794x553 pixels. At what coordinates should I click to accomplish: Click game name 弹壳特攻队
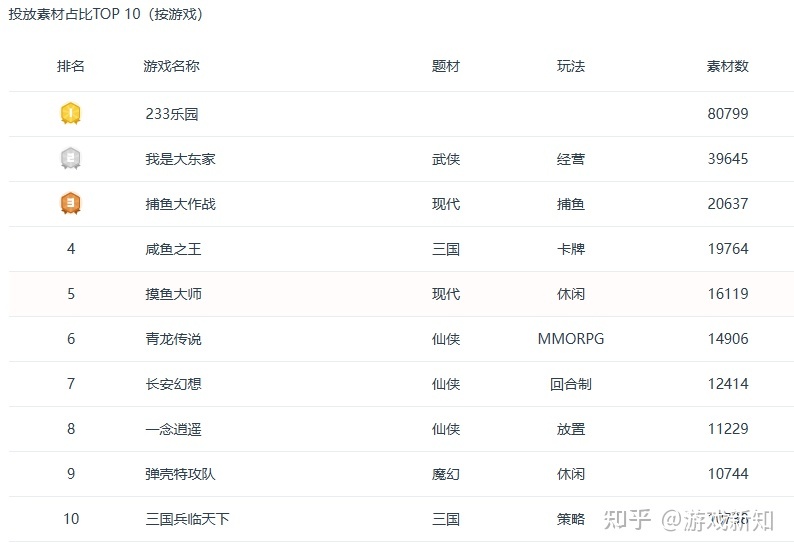(x=181, y=475)
